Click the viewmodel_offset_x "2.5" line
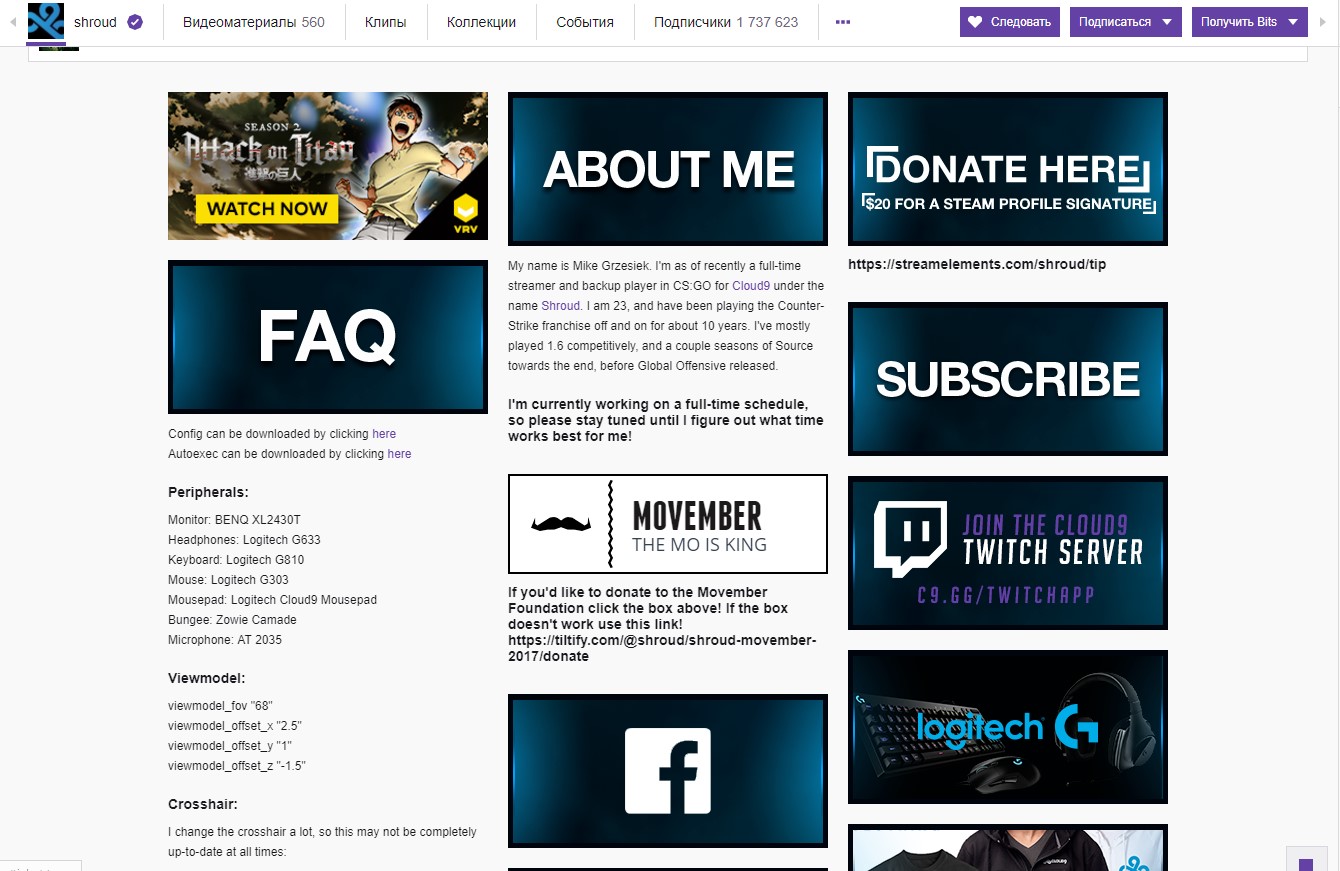This screenshot has height=871, width=1340. 235,726
